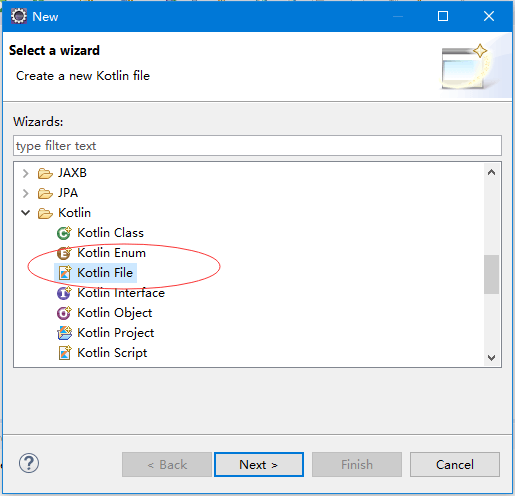Viewport: 515px width, 496px height.
Task: Pick the Kotlin Object icon
Action: (64, 313)
